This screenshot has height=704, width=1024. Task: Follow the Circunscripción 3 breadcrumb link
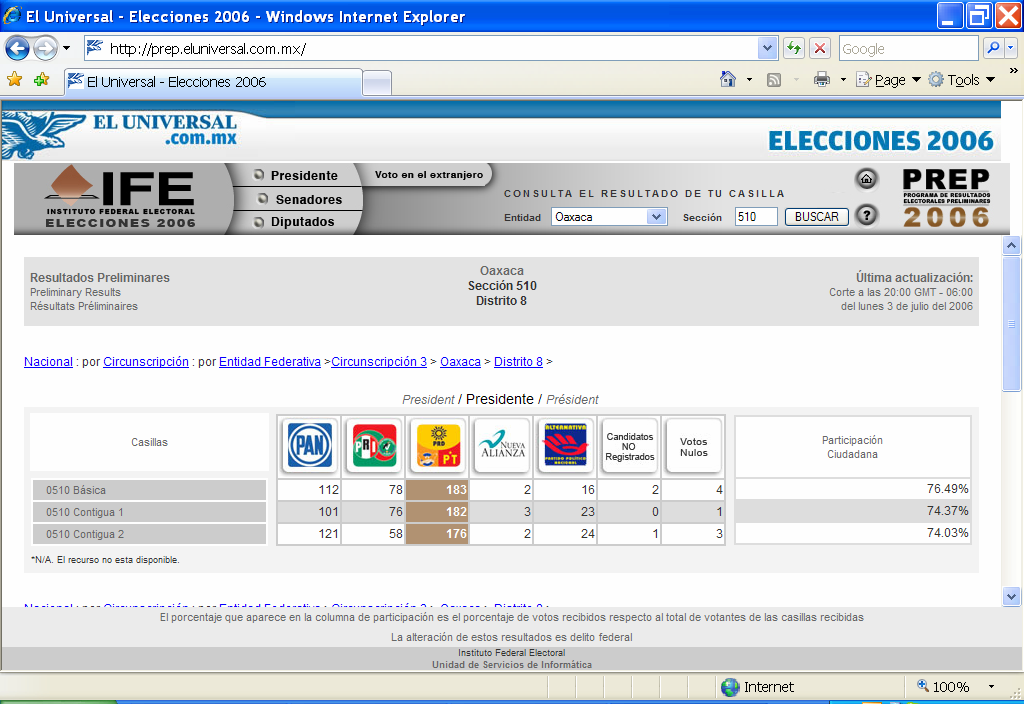[x=379, y=362]
